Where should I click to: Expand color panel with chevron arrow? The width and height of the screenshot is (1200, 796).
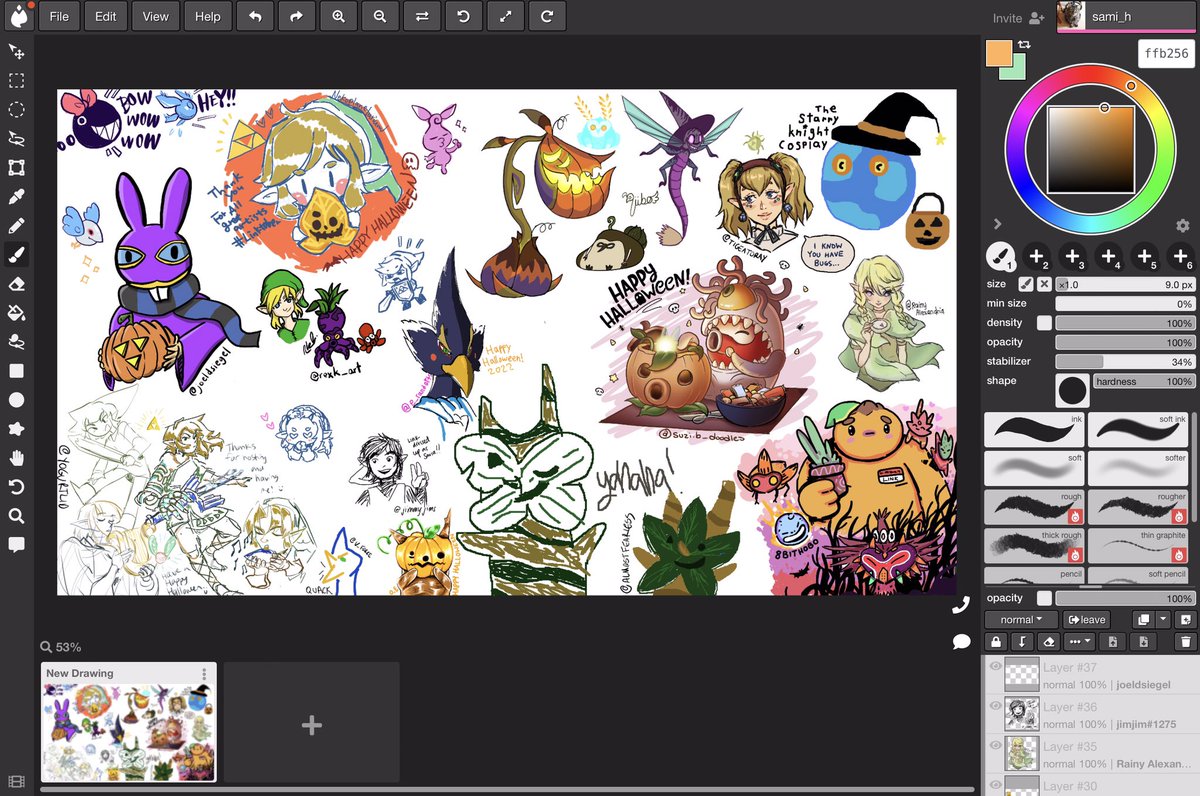997,224
